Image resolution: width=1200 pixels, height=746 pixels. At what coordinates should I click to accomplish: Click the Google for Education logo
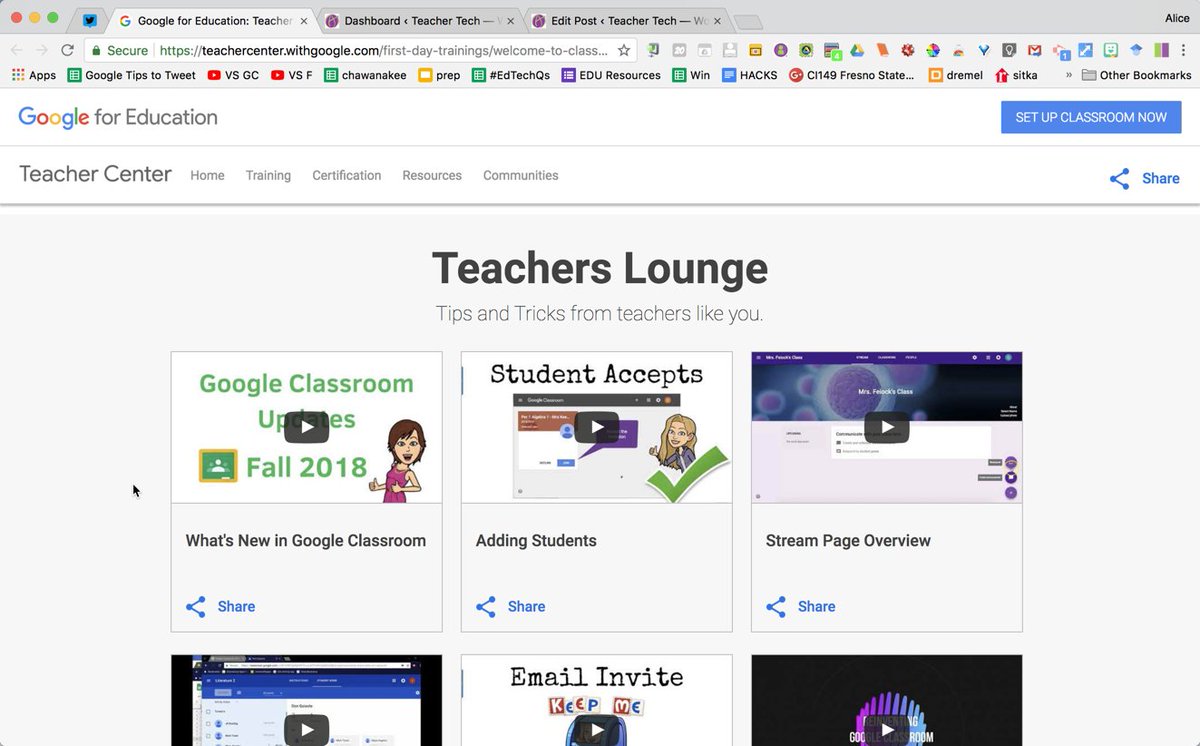tap(118, 117)
